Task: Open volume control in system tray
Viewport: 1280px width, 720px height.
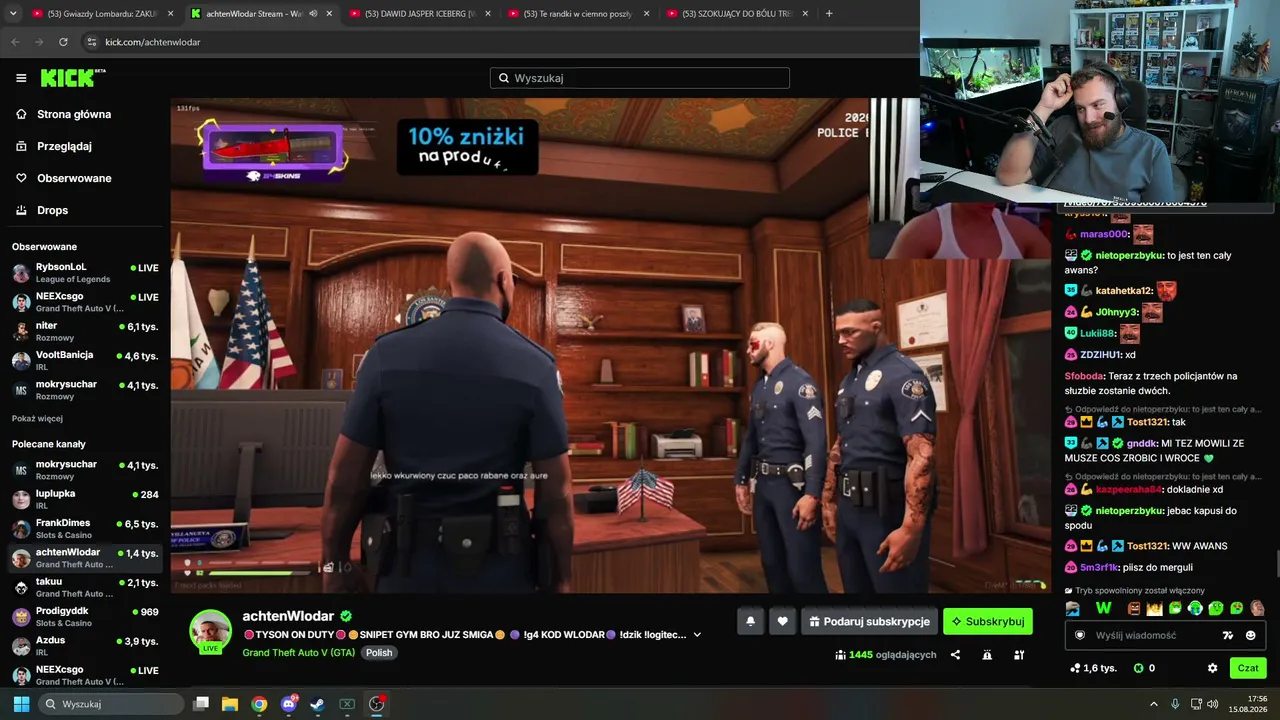Action: point(1213,704)
